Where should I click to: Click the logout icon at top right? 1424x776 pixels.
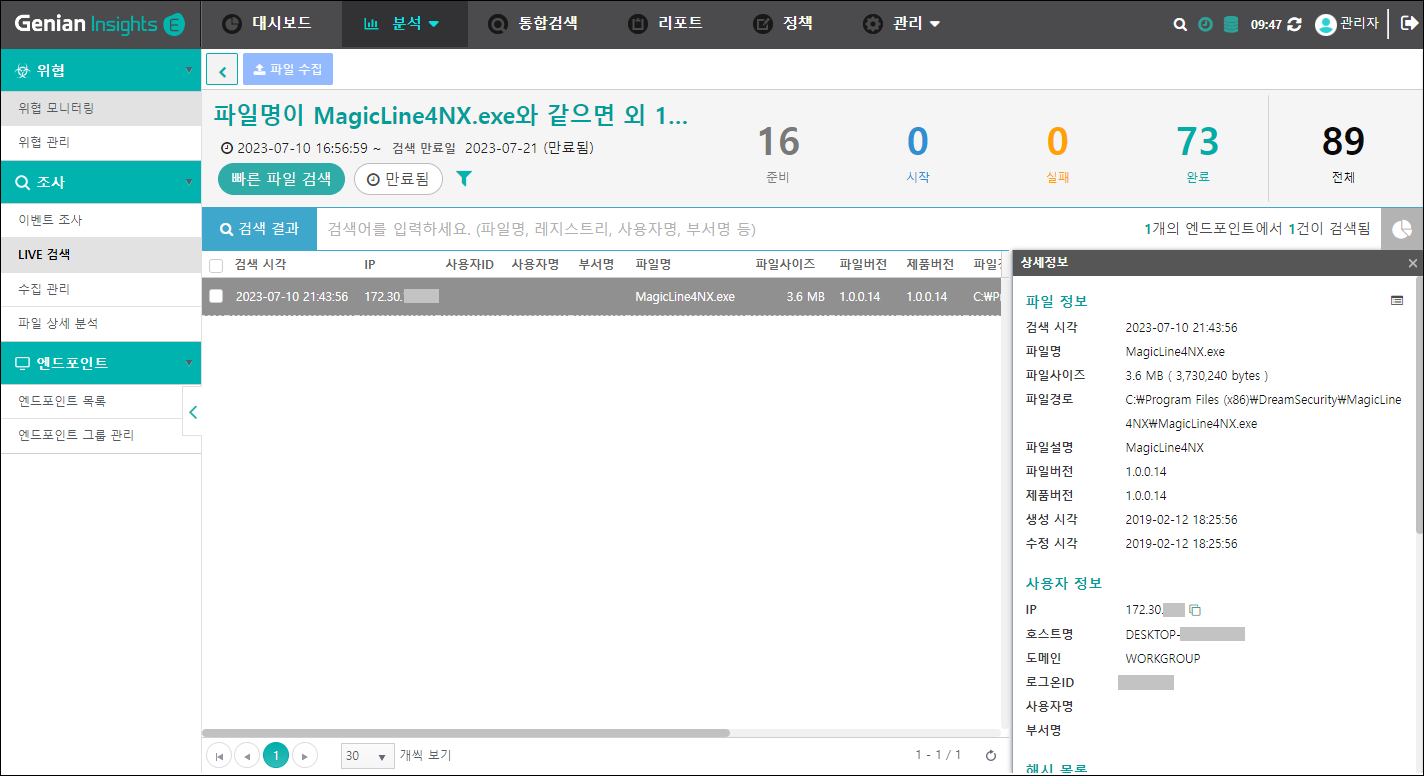click(1397, 24)
